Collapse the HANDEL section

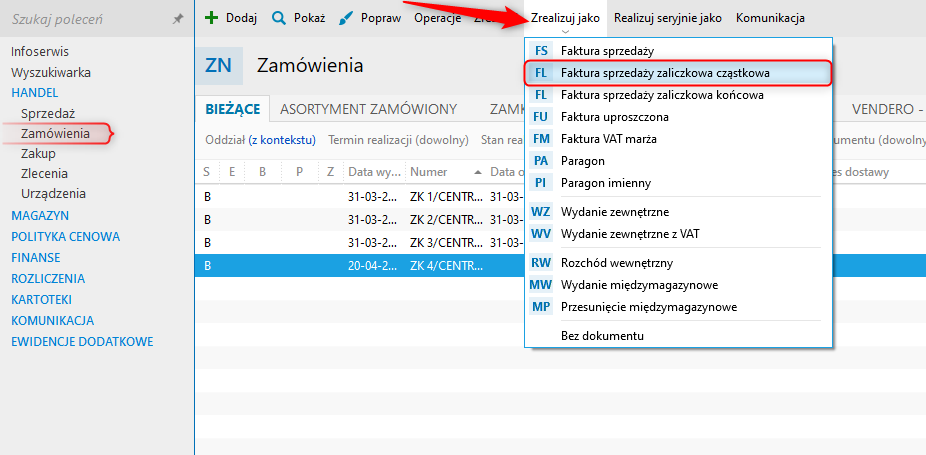[34, 93]
